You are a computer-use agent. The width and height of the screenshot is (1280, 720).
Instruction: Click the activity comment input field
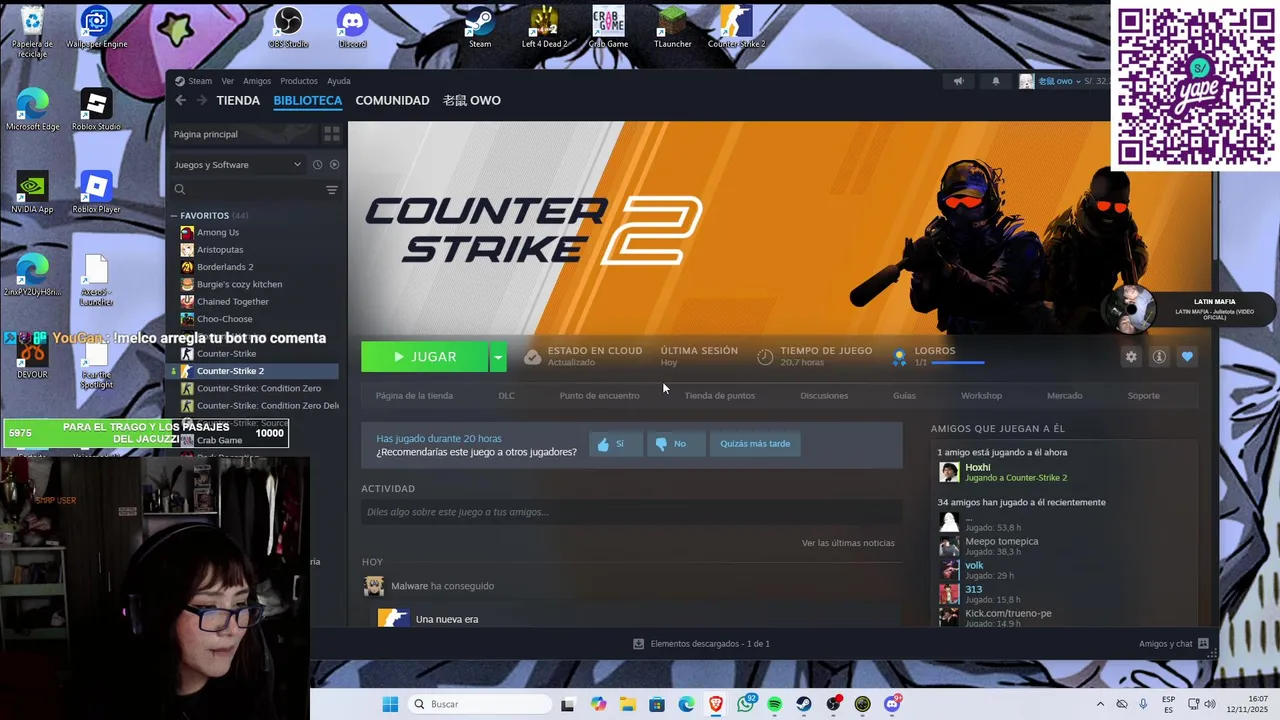click(x=631, y=512)
